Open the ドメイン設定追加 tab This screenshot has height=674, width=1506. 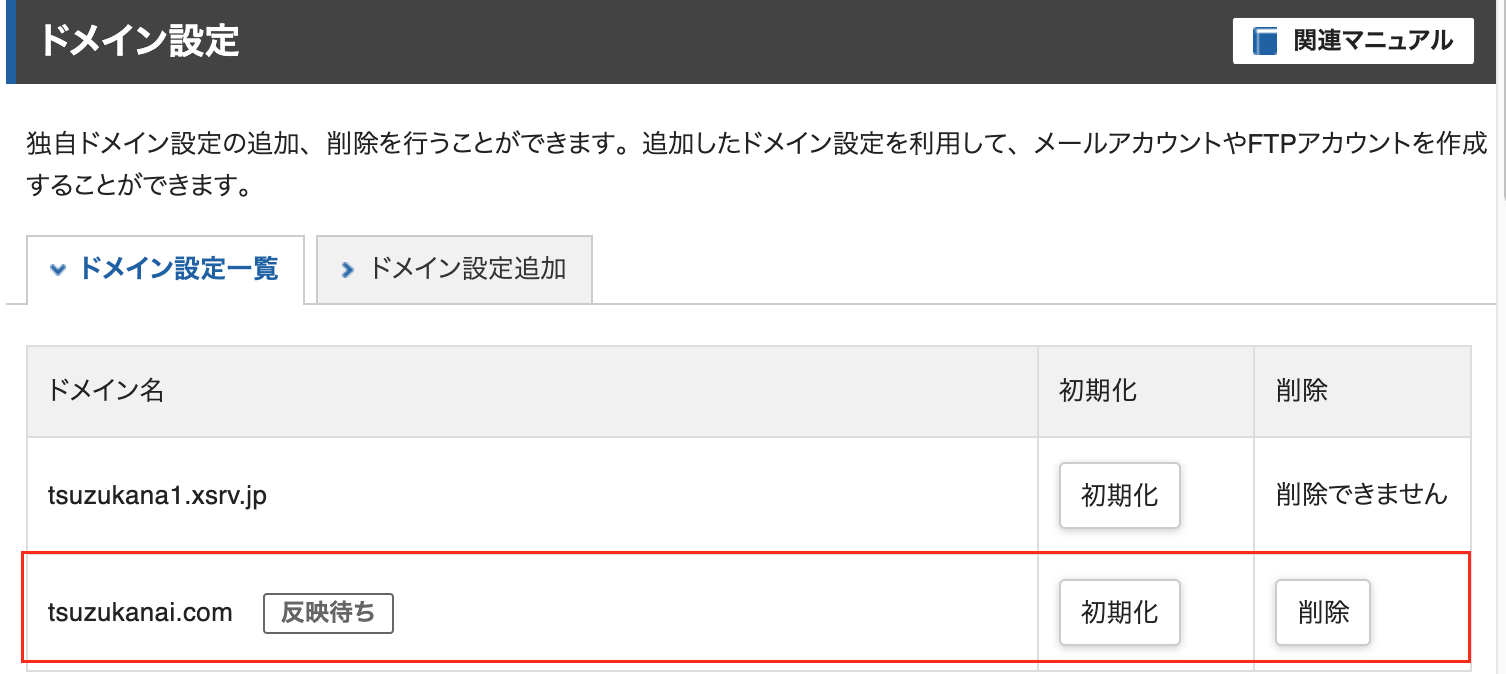pyautogui.click(x=455, y=269)
